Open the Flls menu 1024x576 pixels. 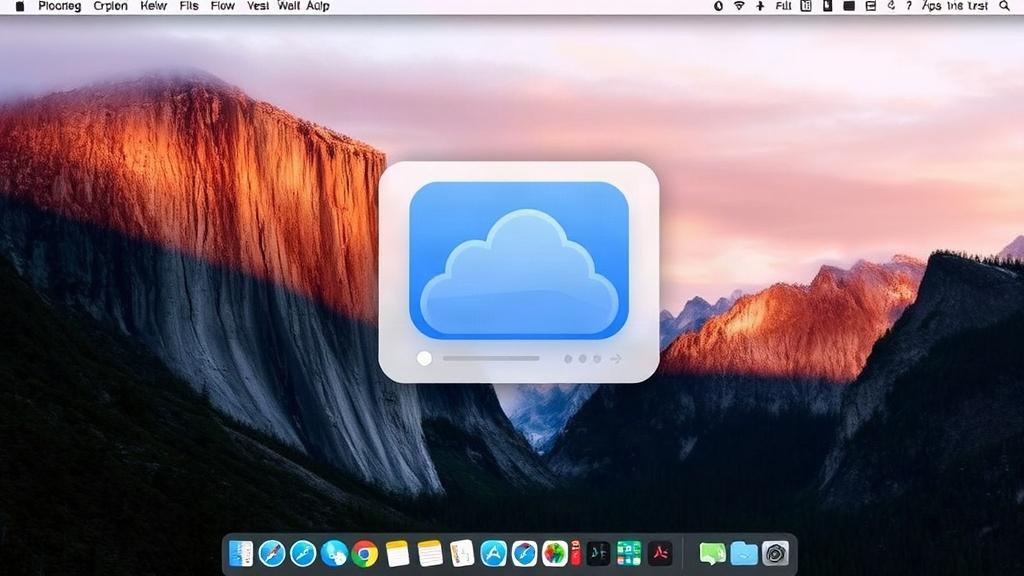pos(189,6)
